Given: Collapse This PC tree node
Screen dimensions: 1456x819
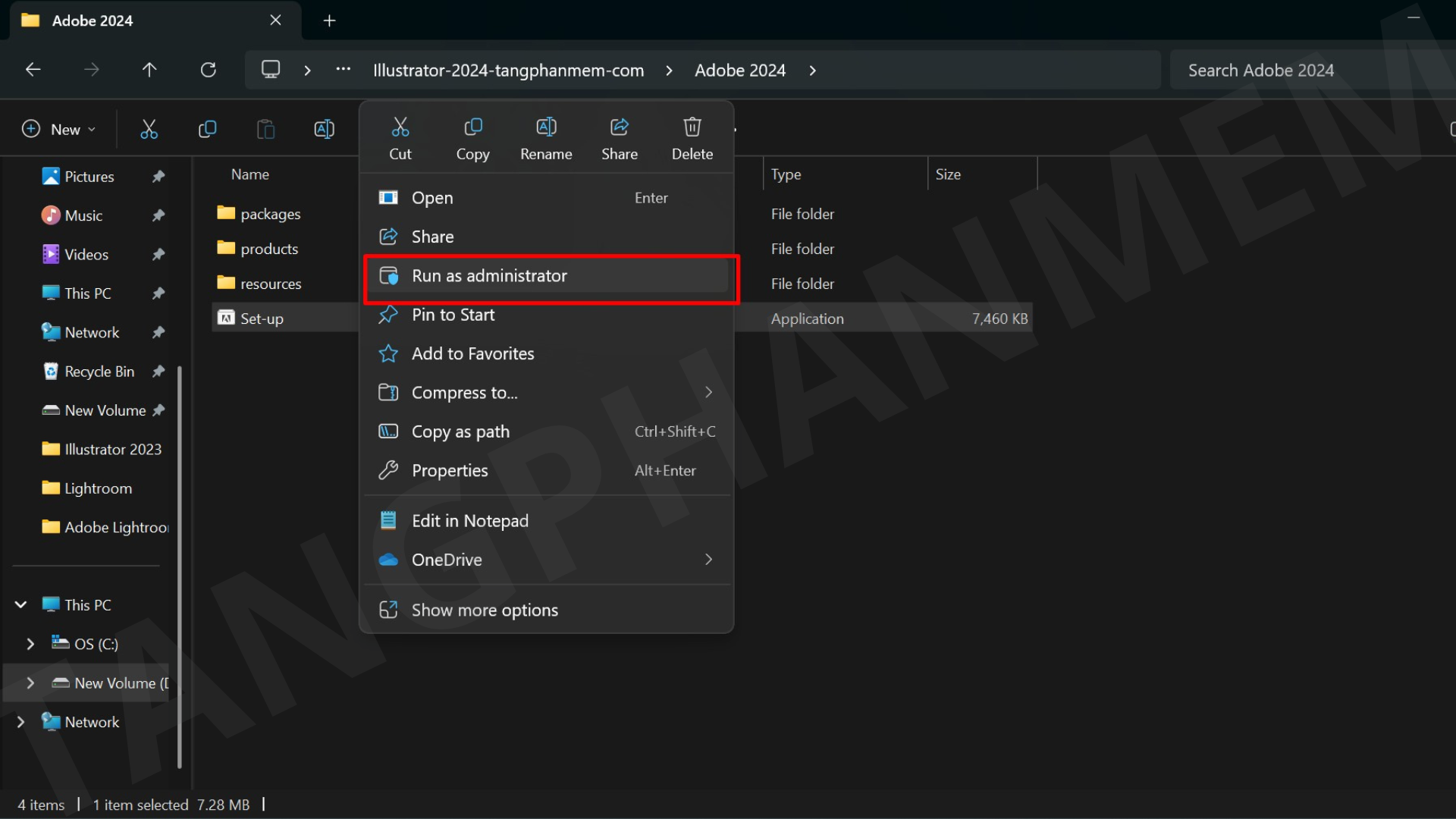Looking at the screenshot, I should [21, 605].
